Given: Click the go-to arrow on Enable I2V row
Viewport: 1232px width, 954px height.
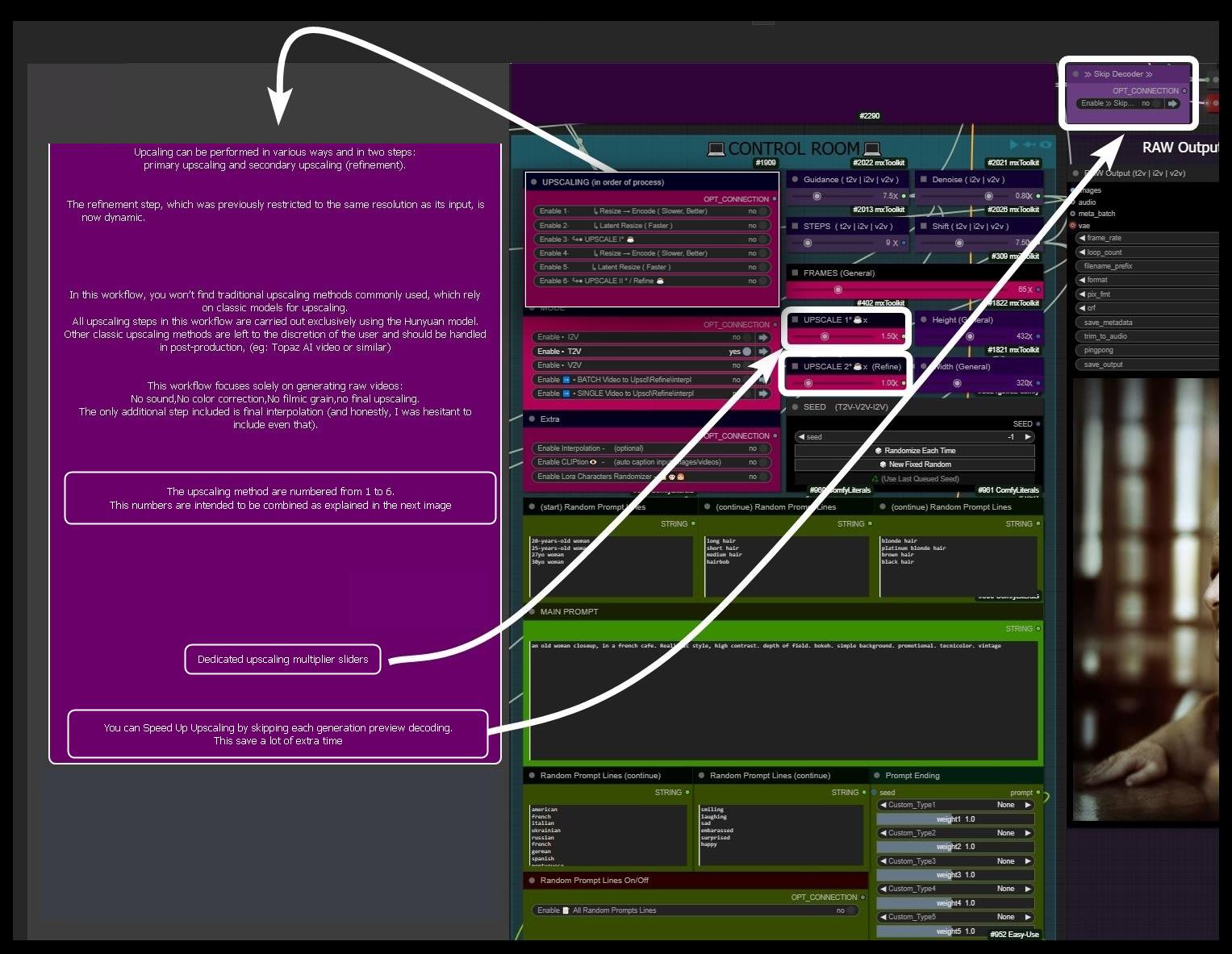Looking at the screenshot, I should (762, 337).
